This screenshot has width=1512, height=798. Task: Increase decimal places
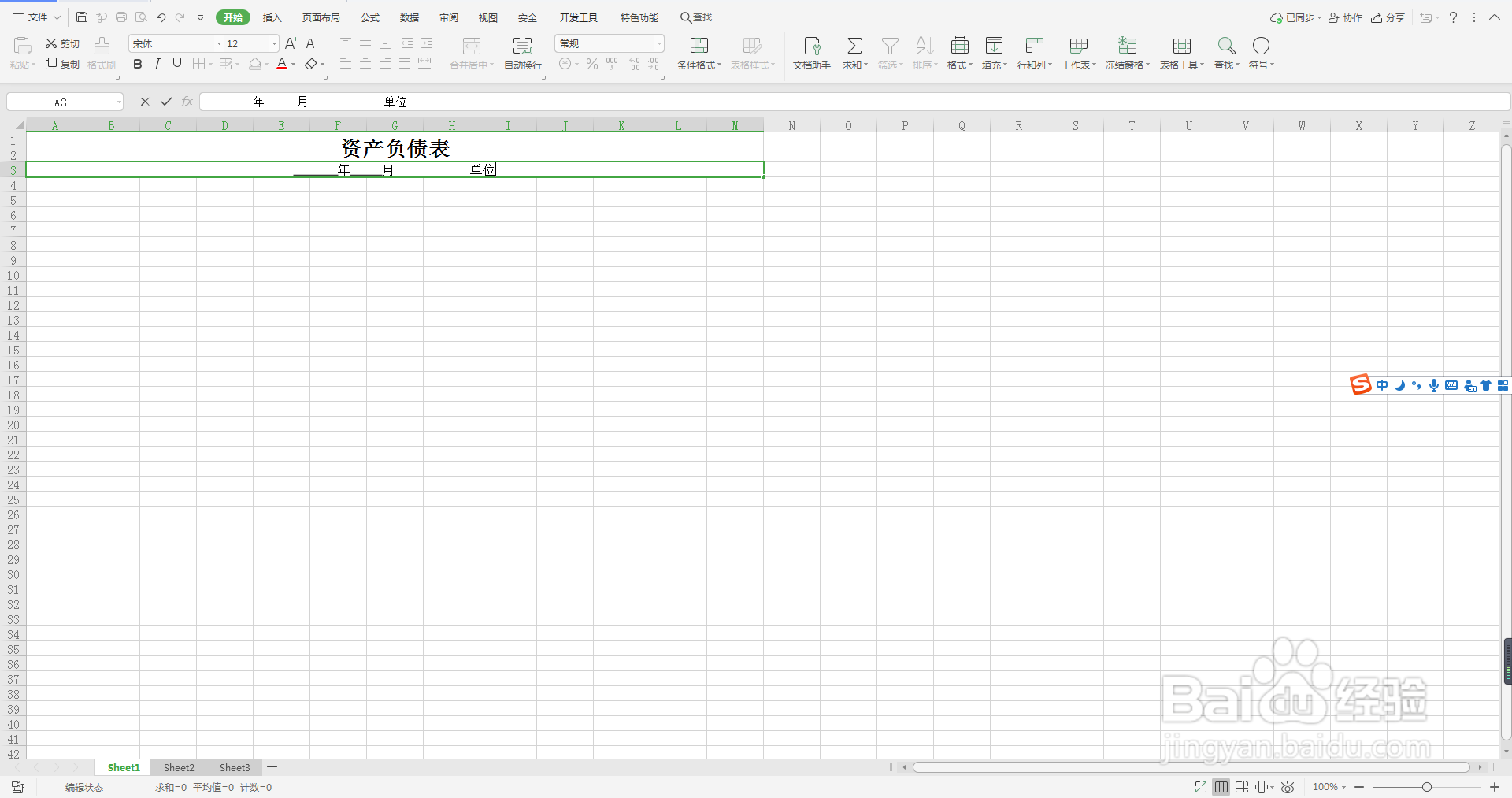[635, 64]
